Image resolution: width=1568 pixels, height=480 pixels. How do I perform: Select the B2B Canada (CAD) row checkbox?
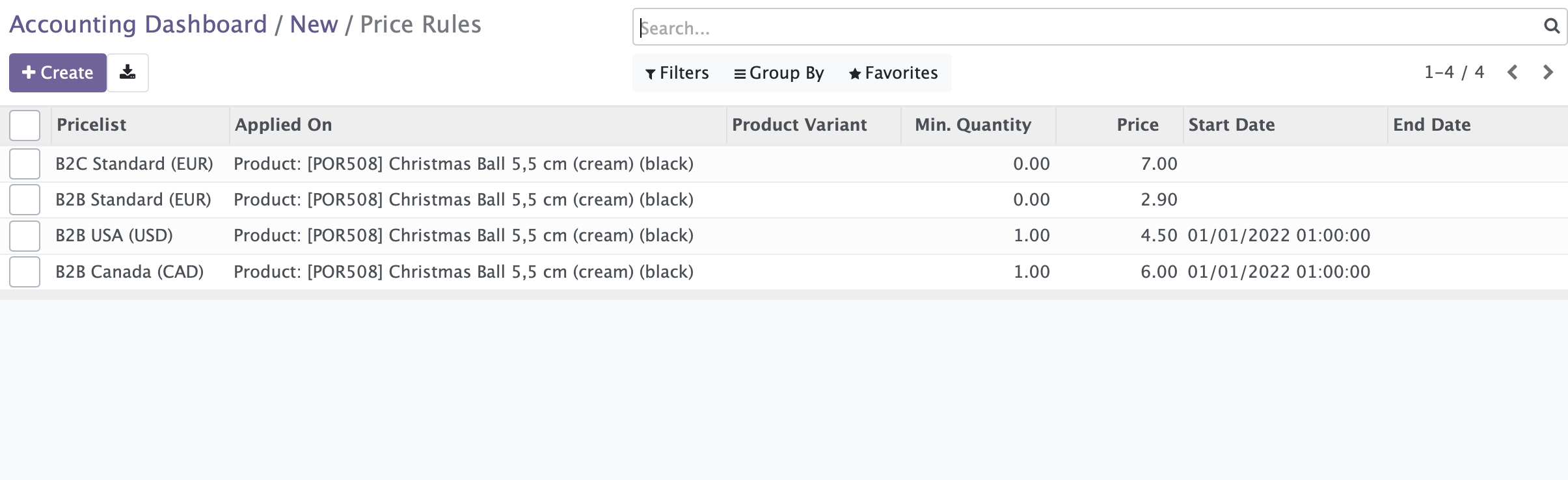pos(24,271)
